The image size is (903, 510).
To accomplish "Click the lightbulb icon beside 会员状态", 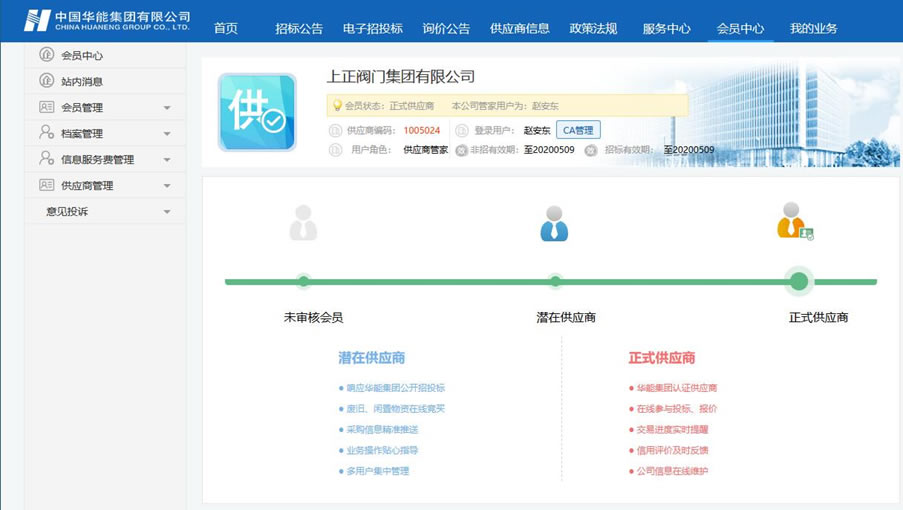I will [337, 105].
